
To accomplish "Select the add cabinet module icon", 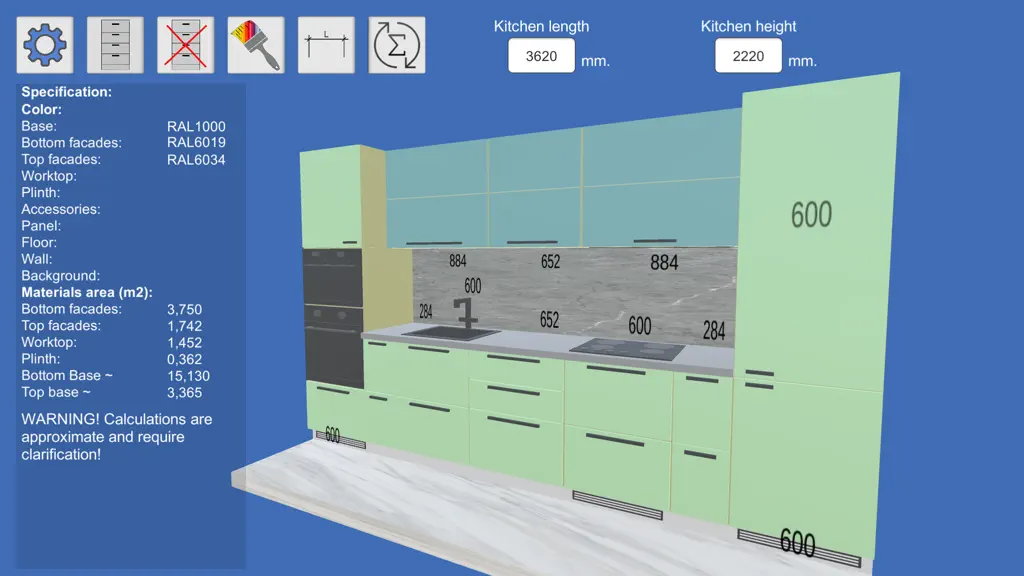I will pos(115,45).
